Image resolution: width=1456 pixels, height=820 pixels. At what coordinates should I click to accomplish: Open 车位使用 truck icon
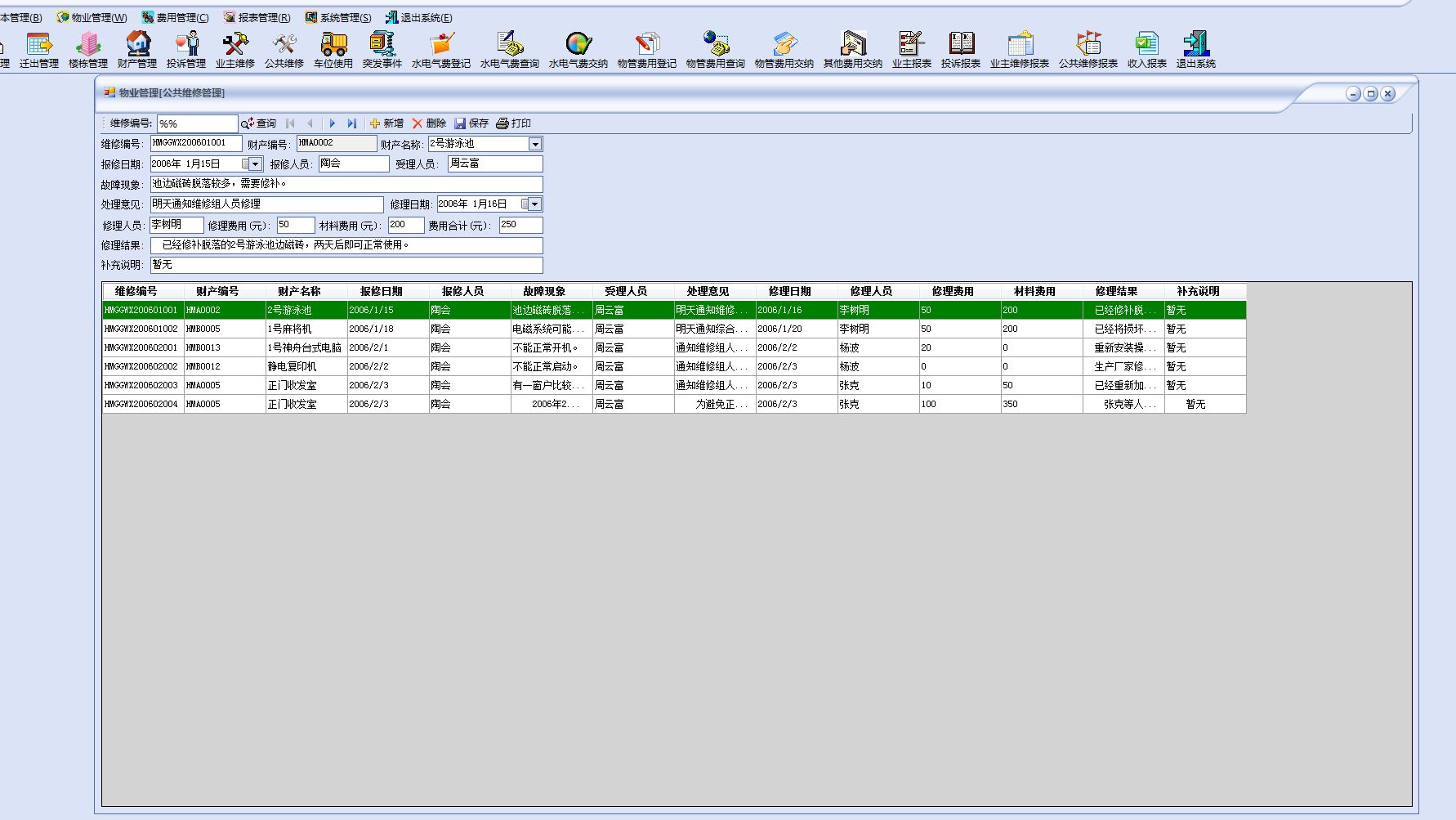click(x=333, y=49)
